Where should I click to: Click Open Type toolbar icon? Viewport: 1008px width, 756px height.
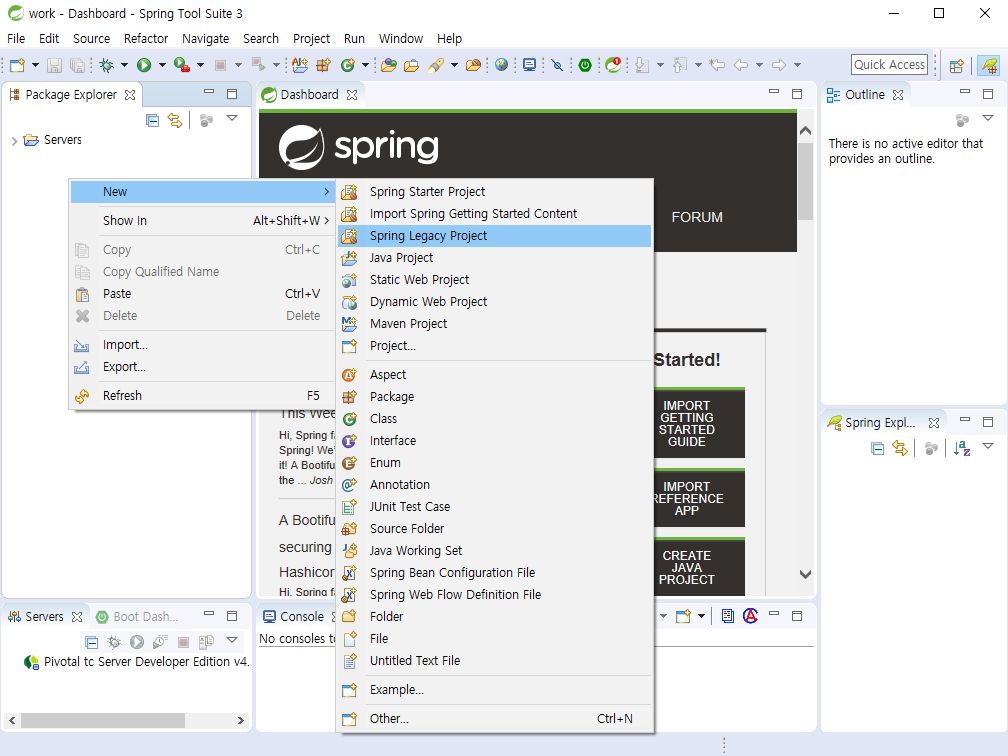[388, 65]
